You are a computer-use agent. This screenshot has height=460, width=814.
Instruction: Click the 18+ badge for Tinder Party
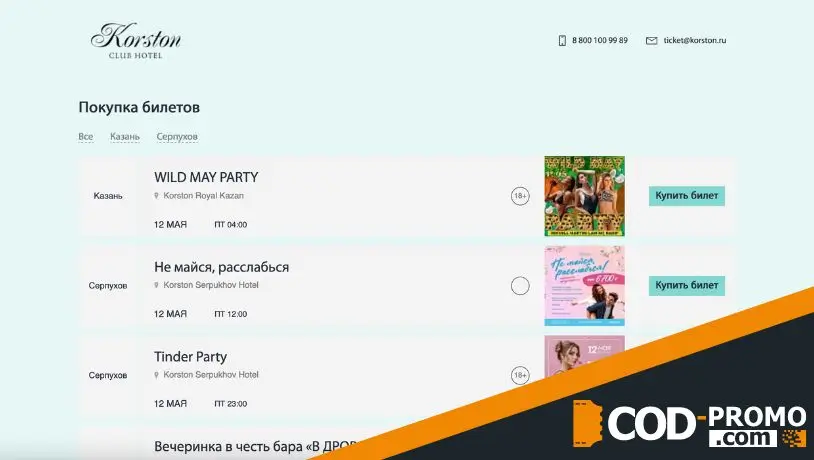point(520,375)
